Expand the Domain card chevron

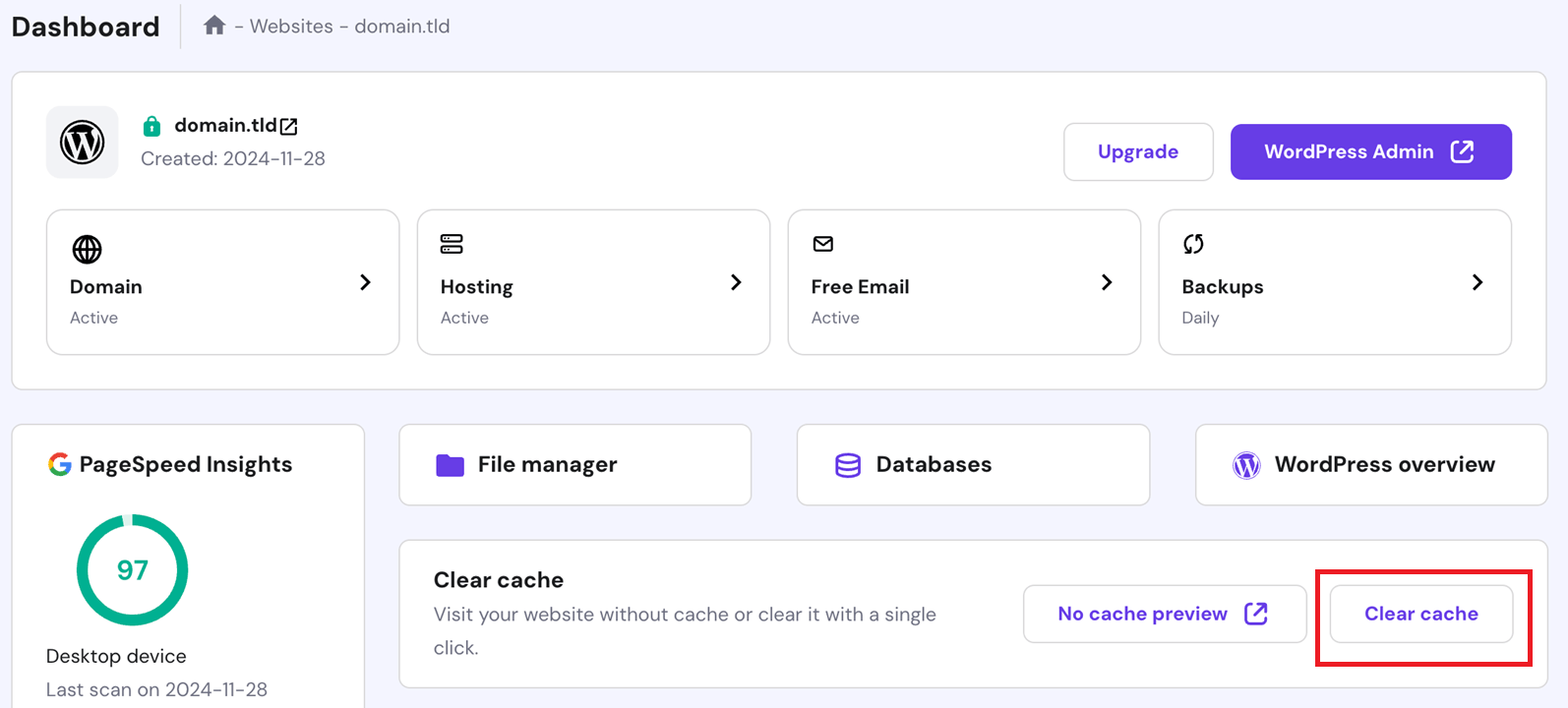pos(365,282)
